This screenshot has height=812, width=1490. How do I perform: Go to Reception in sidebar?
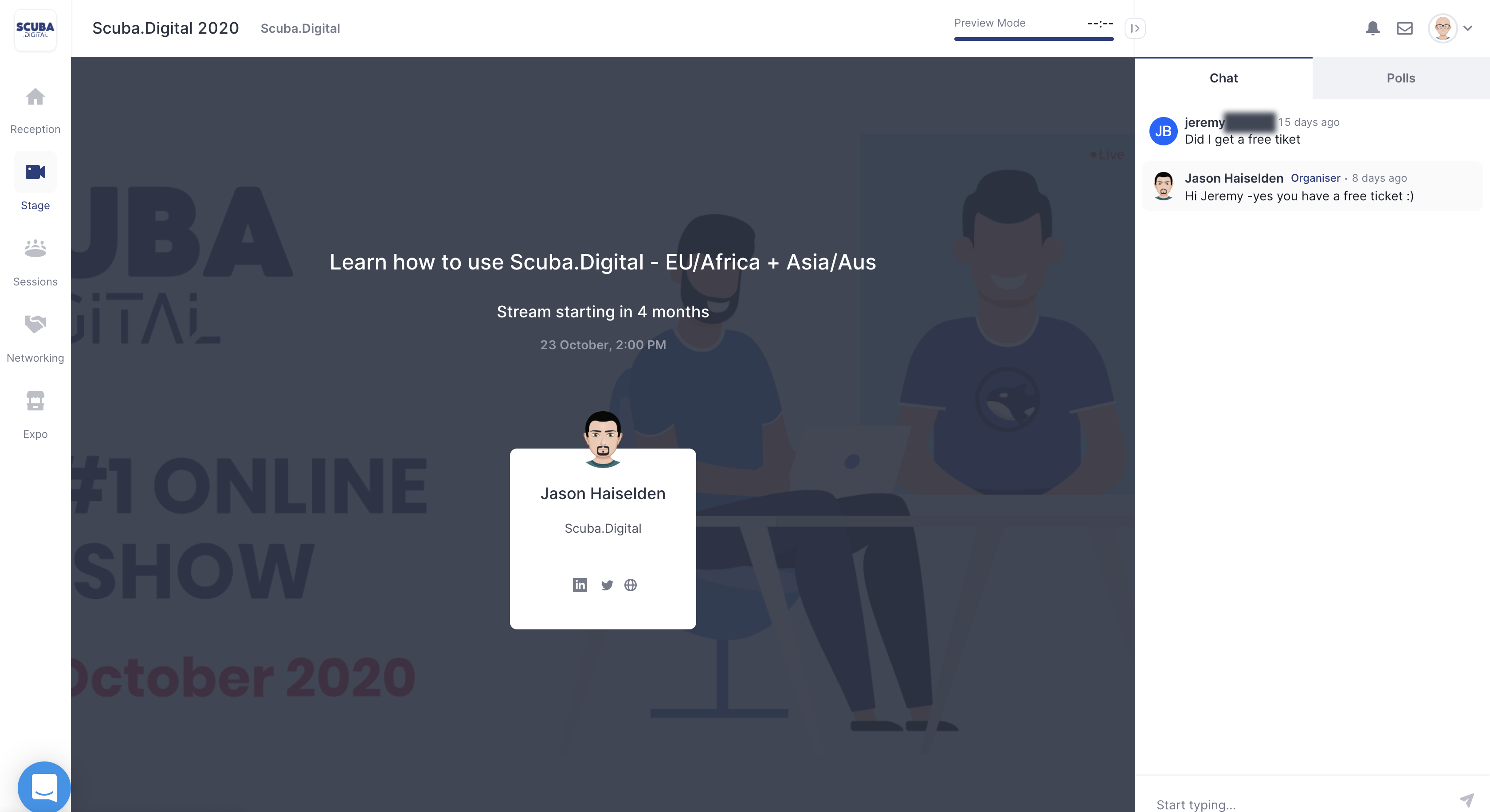[35, 111]
